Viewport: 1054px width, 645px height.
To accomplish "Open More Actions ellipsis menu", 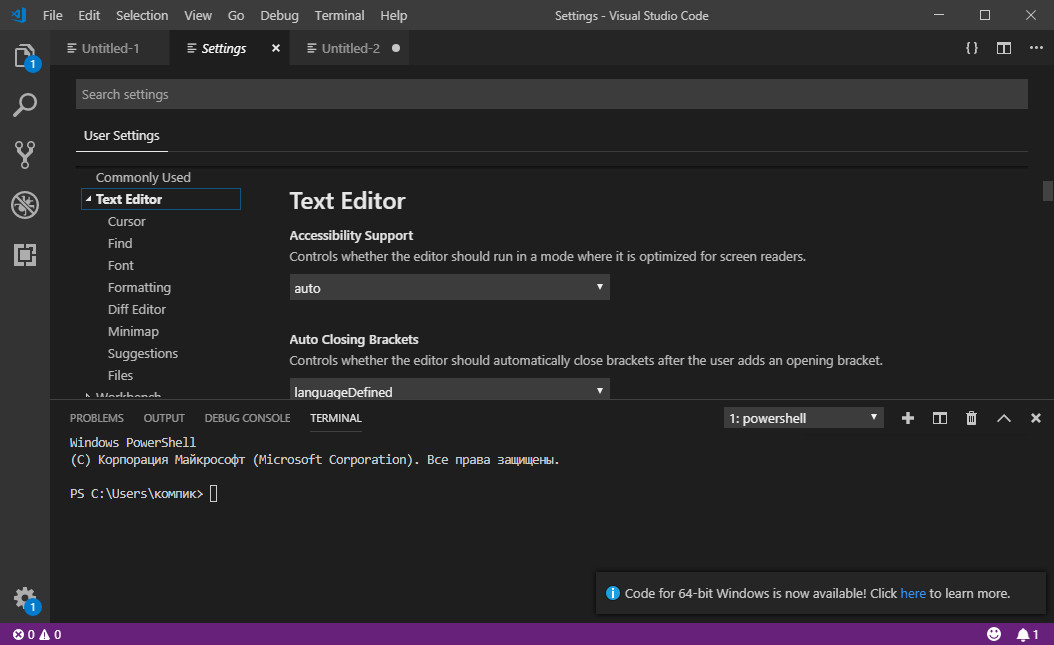I will coord(1036,48).
